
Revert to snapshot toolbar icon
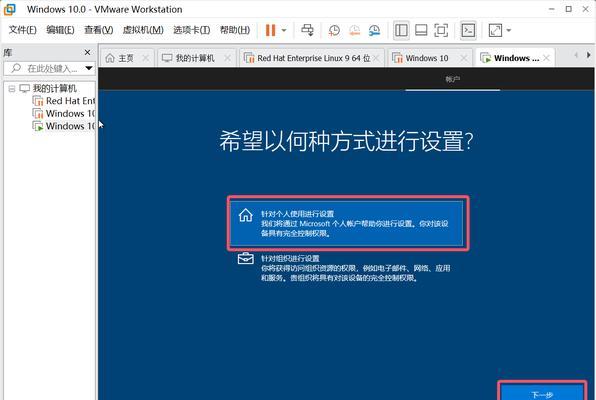pyautogui.click(x=354, y=30)
